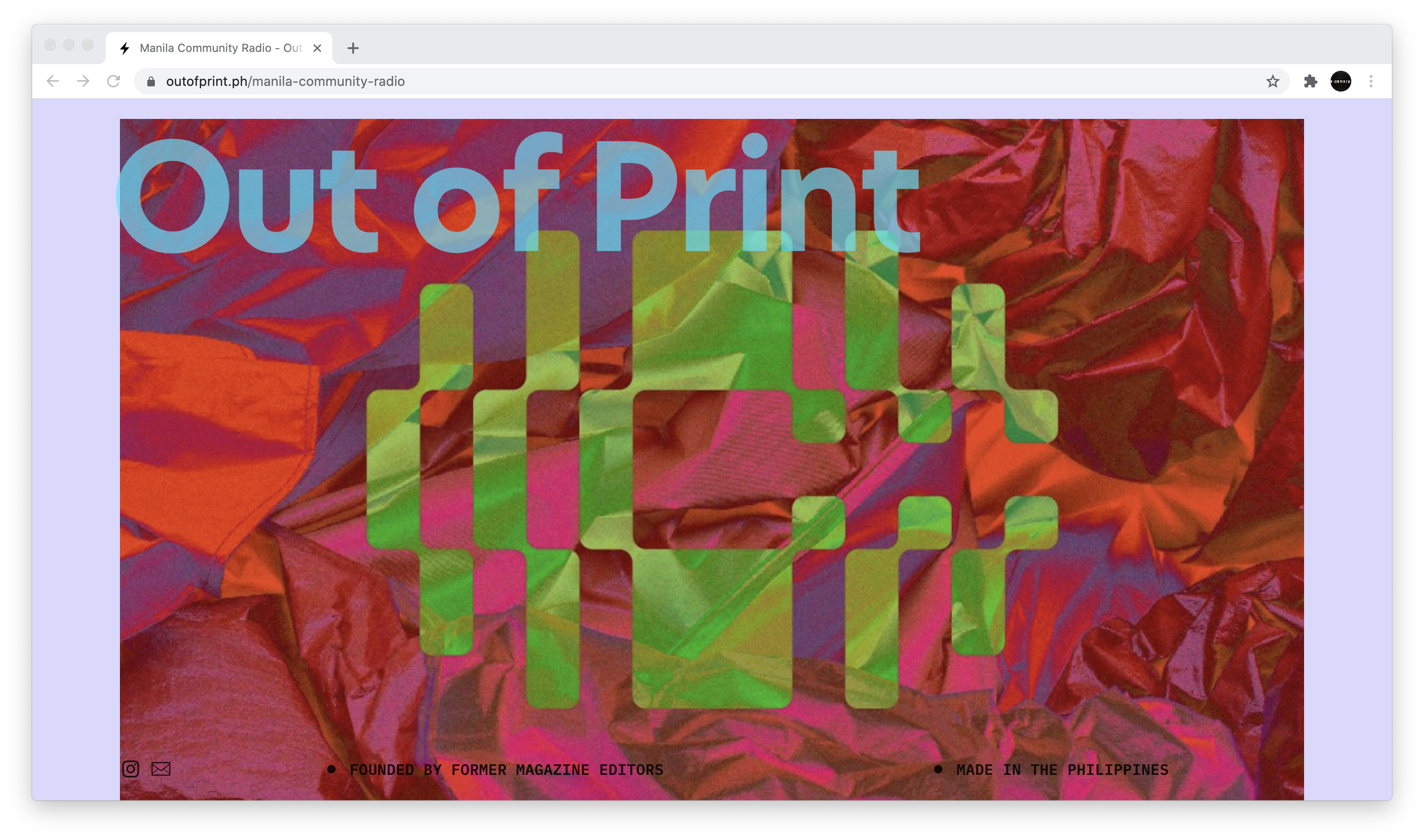Open Chrome three-dot menu
This screenshot has height=840, width=1424.
pyautogui.click(x=1371, y=82)
